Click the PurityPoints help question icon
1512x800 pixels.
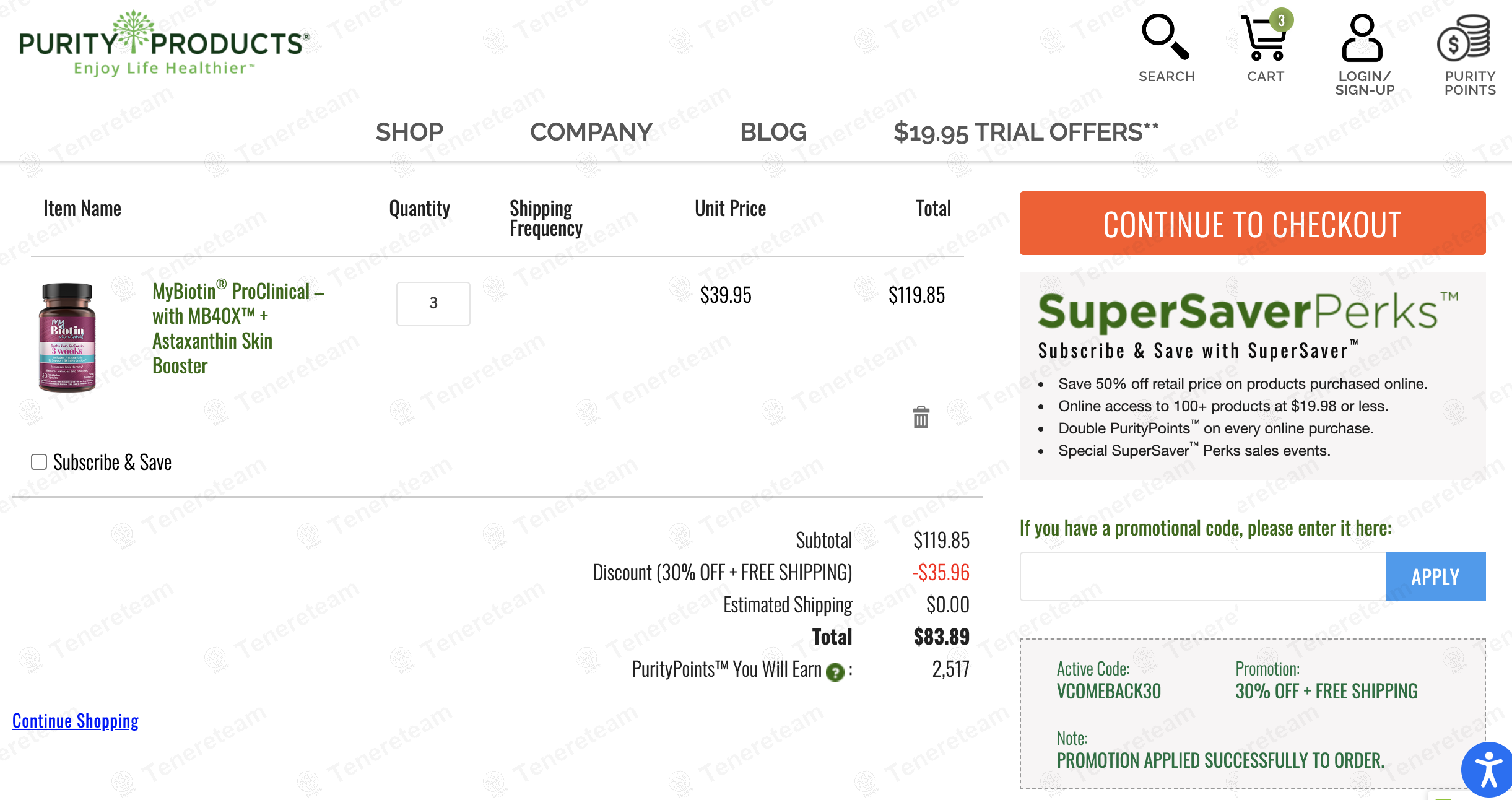[835, 672]
